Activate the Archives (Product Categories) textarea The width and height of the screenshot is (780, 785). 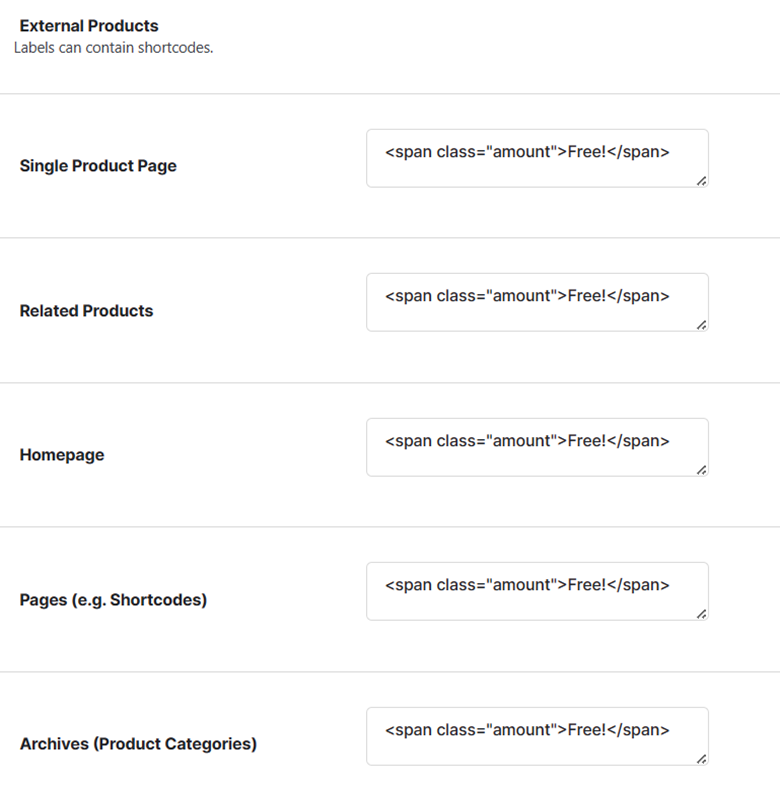coord(537,736)
